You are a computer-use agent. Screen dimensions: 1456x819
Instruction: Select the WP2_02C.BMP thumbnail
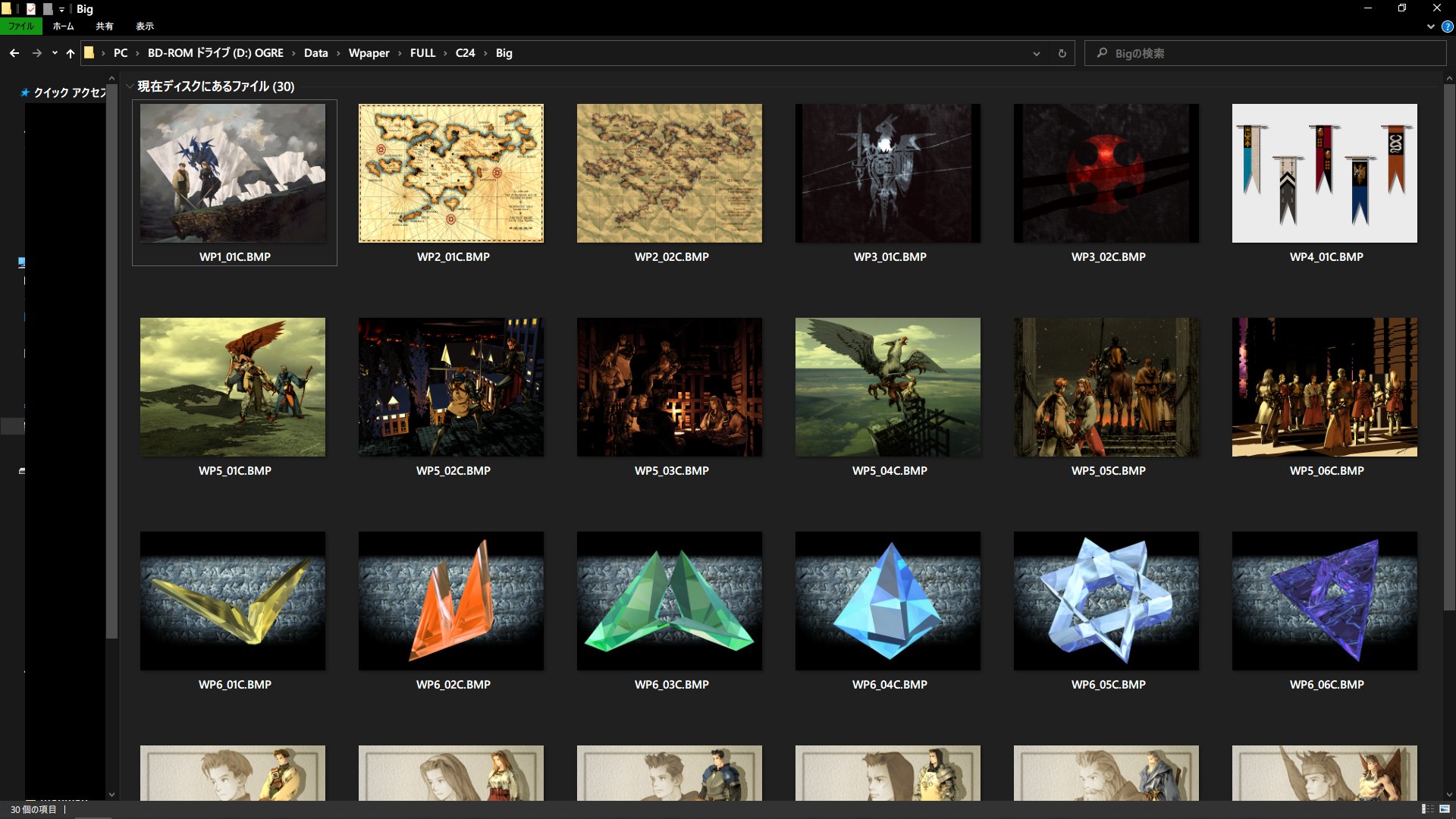click(x=670, y=174)
